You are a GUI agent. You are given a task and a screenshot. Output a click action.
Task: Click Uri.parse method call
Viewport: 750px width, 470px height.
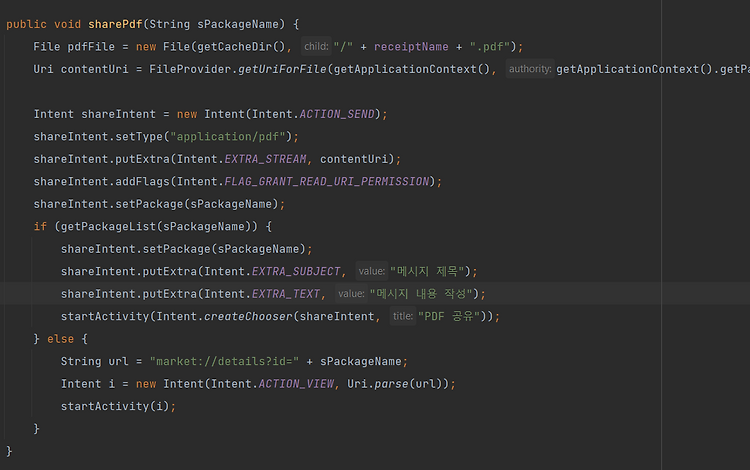pos(398,384)
